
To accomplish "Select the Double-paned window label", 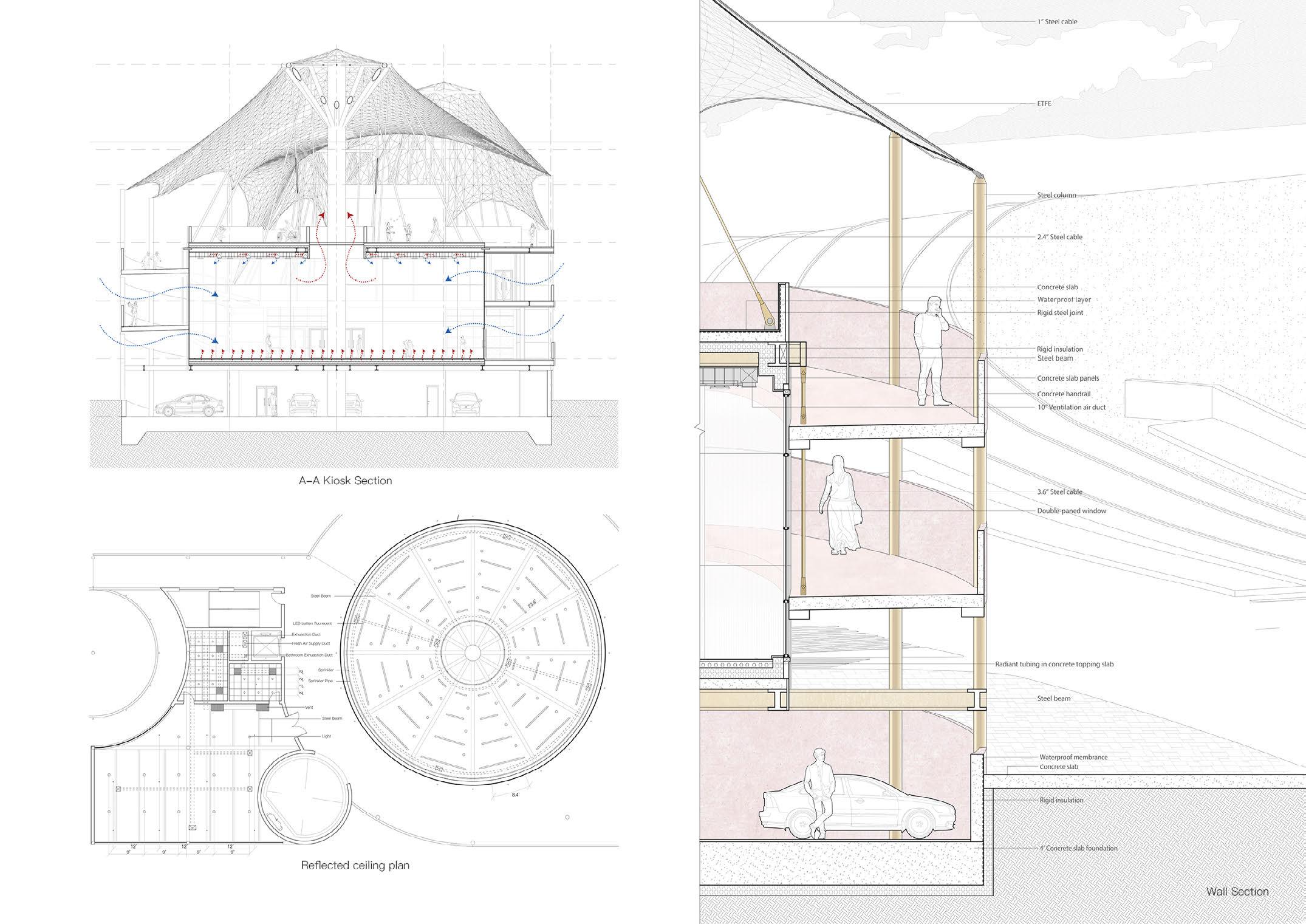I will (x=1072, y=511).
